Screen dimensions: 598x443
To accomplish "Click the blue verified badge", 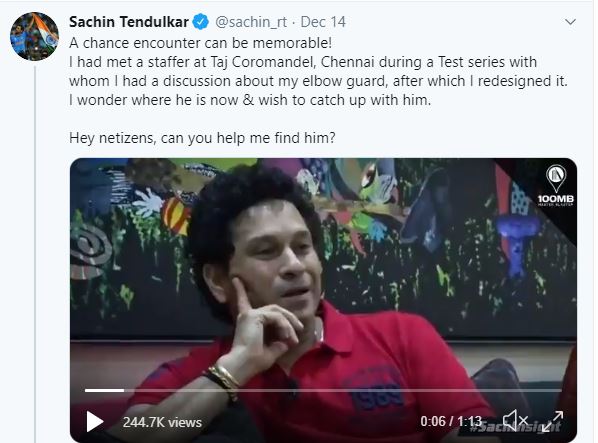I will click(x=200, y=22).
